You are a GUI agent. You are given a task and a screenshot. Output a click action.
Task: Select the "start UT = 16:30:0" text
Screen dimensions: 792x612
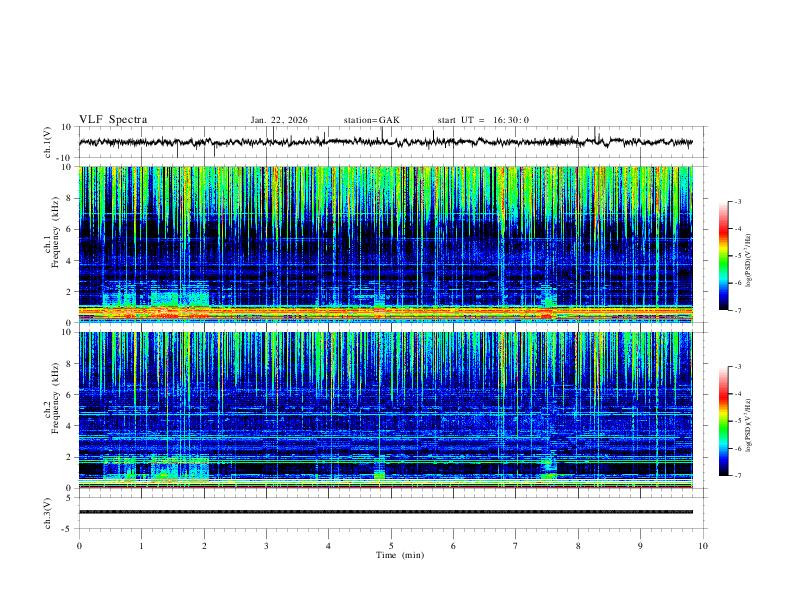pos(483,120)
